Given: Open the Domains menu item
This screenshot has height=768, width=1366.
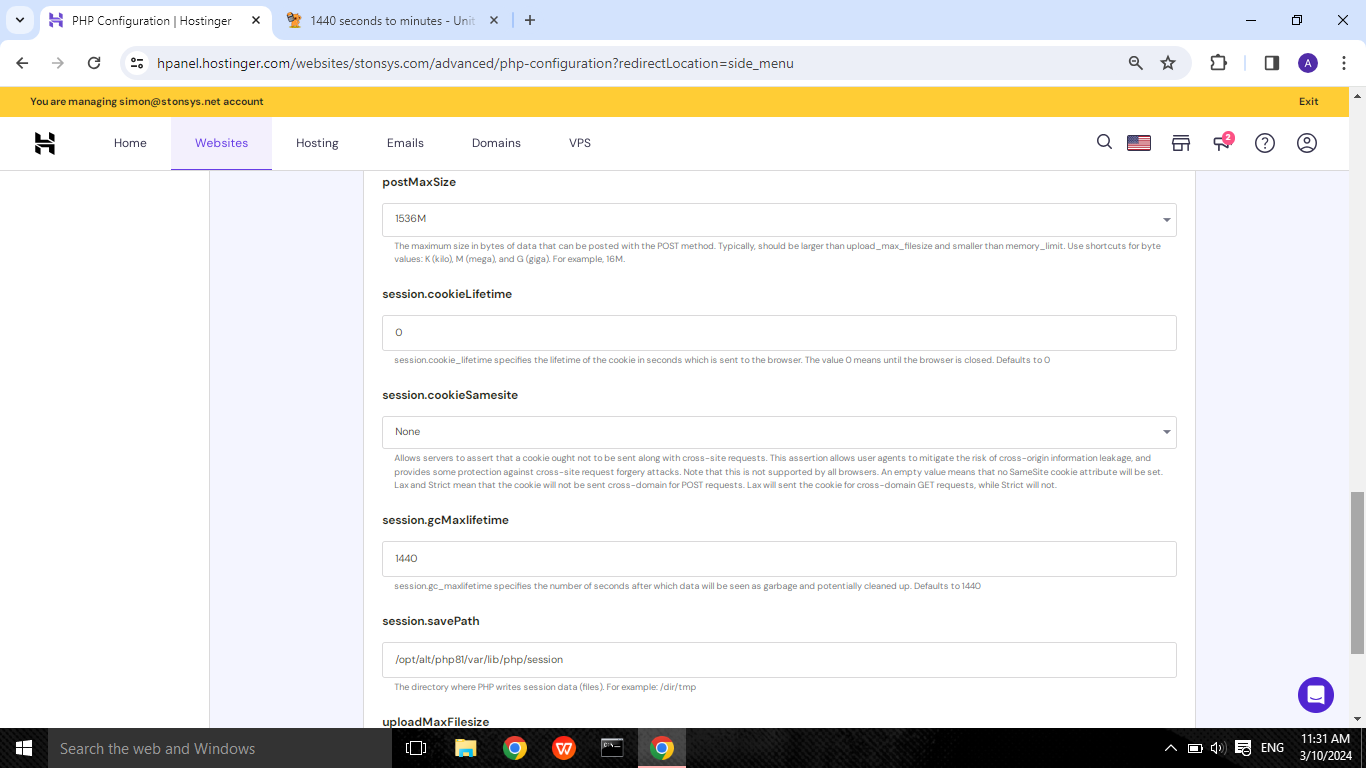Looking at the screenshot, I should [496, 143].
